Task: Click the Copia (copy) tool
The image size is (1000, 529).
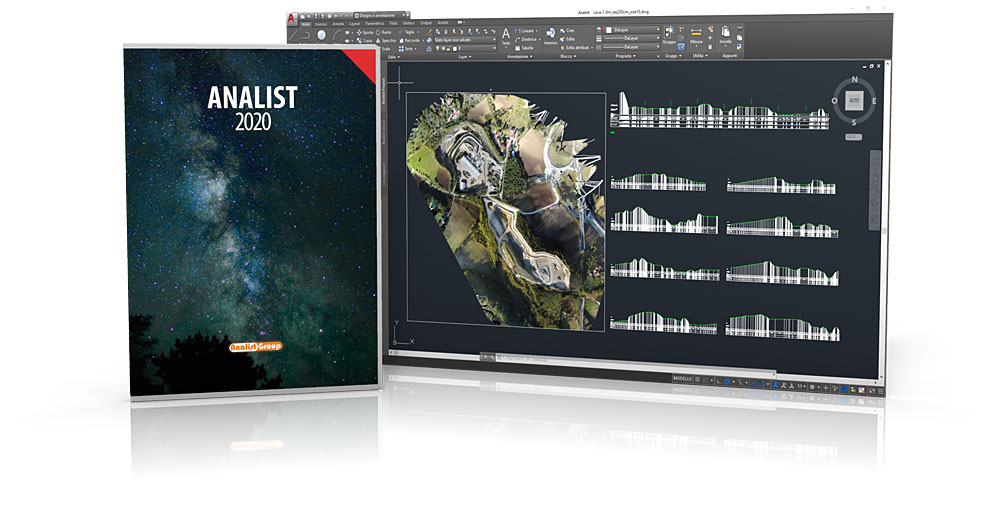Action: 364,41
